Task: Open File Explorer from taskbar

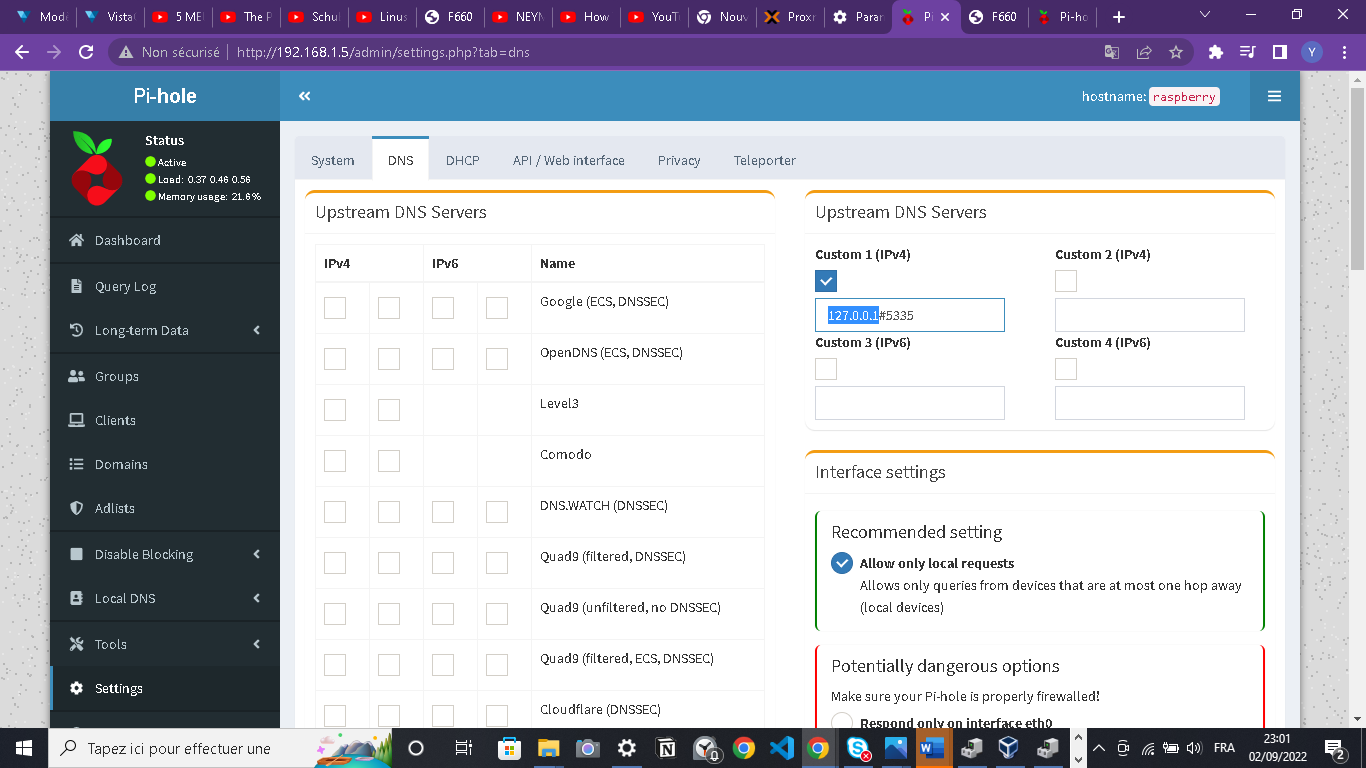Action: pos(548,747)
